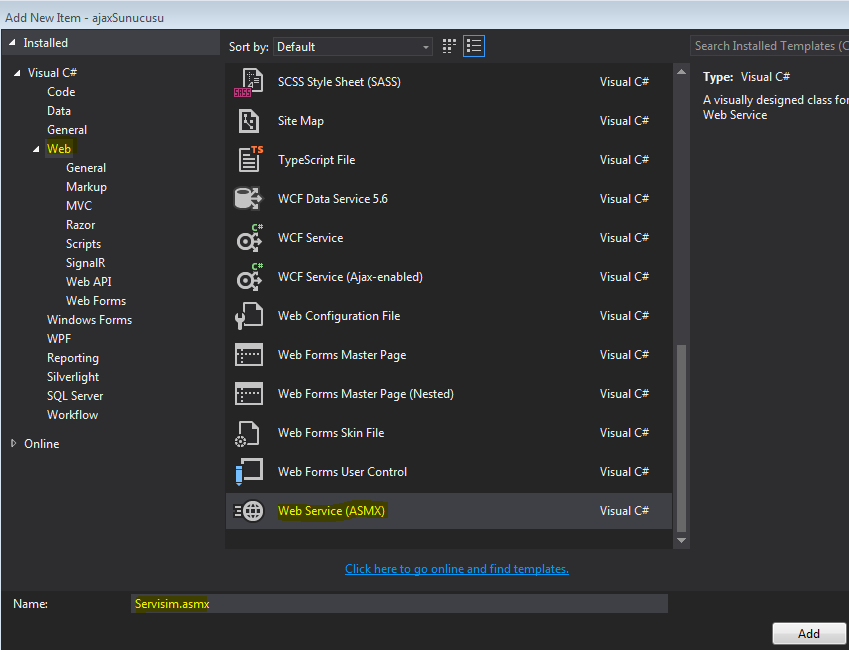Image resolution: width=849 pixels, height=650 pixels.
Task: Click Visual C# in the SCSS Style Sheet row
Action: [x=624, y=82]
